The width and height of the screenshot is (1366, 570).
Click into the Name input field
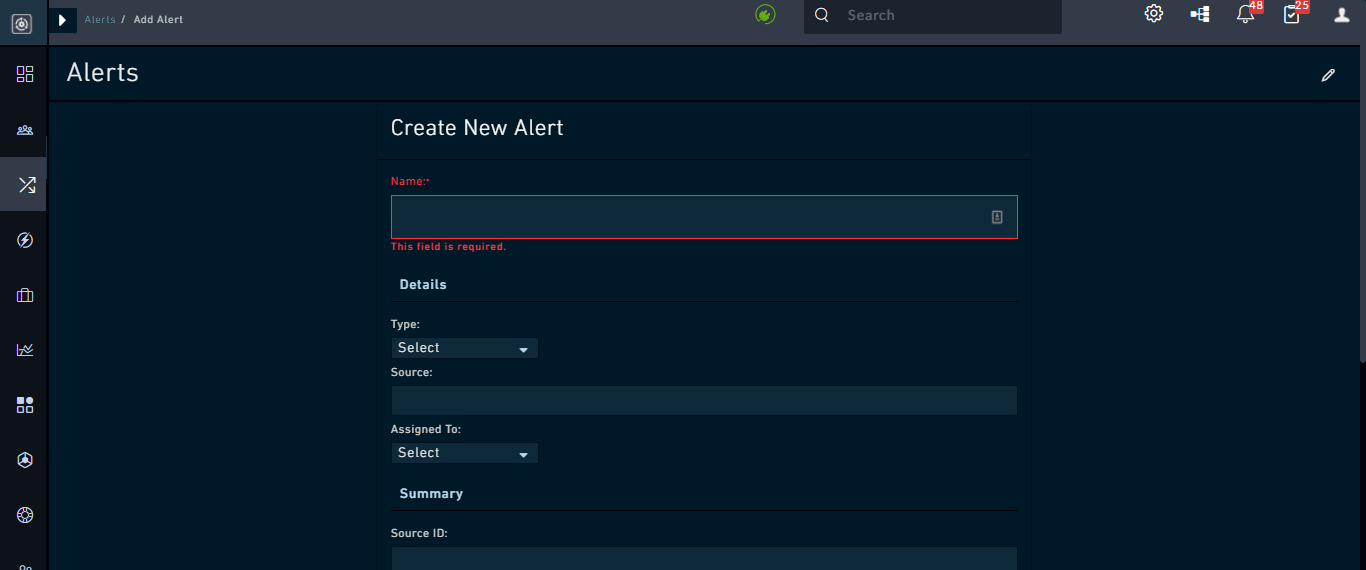704,217
